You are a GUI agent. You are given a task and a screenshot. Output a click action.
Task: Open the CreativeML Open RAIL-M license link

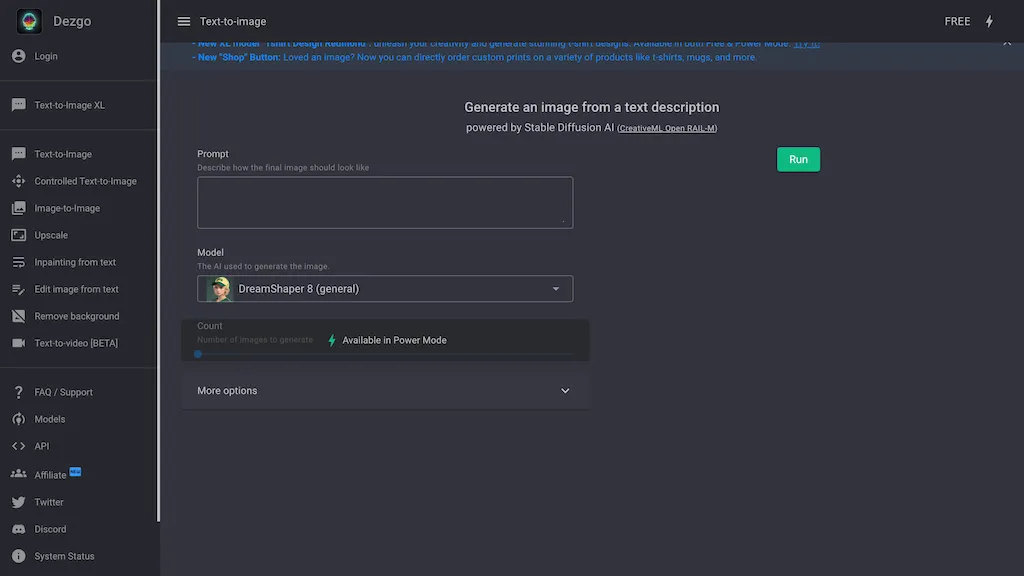667,128
